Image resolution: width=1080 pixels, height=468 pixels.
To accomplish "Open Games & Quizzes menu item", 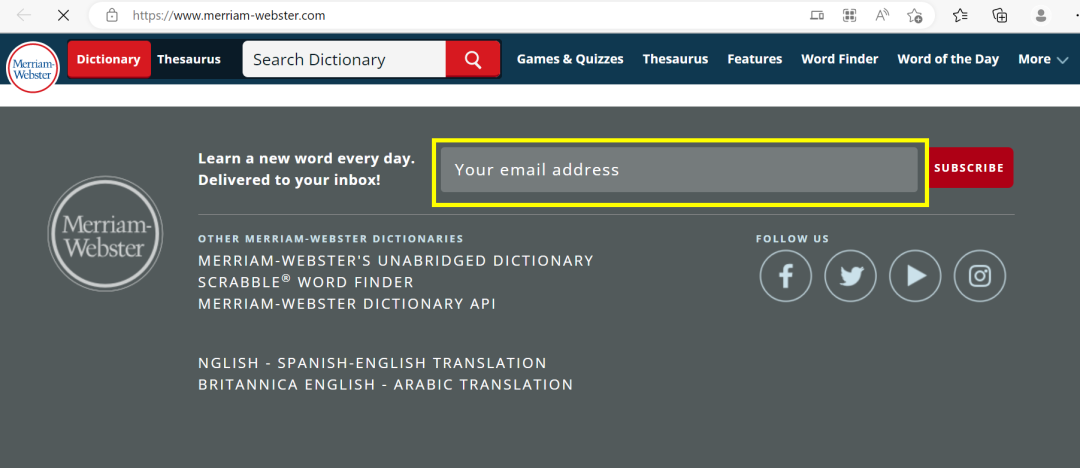I will click(x=570, y=59).
